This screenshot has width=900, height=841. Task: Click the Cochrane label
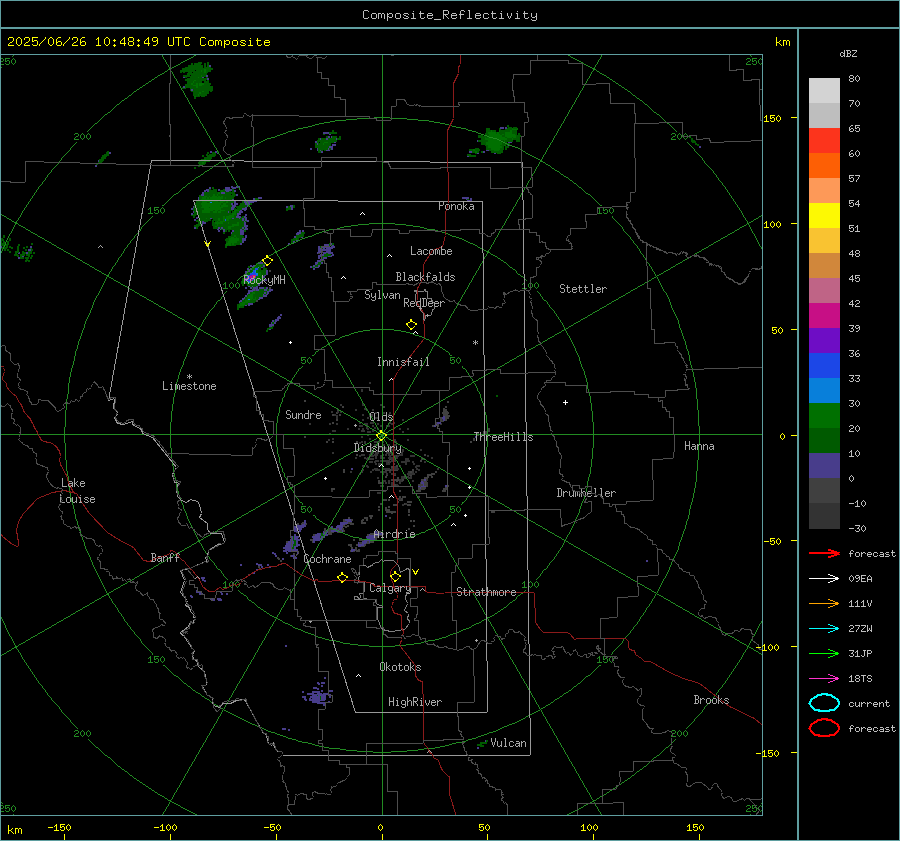(327, 559)
